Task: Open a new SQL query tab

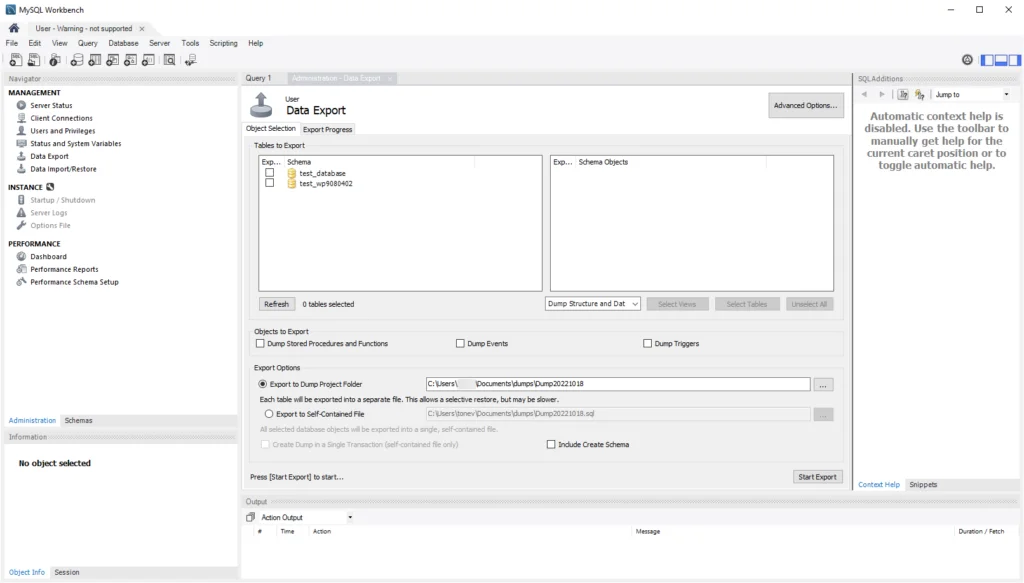Action: [x=15, y=60]
